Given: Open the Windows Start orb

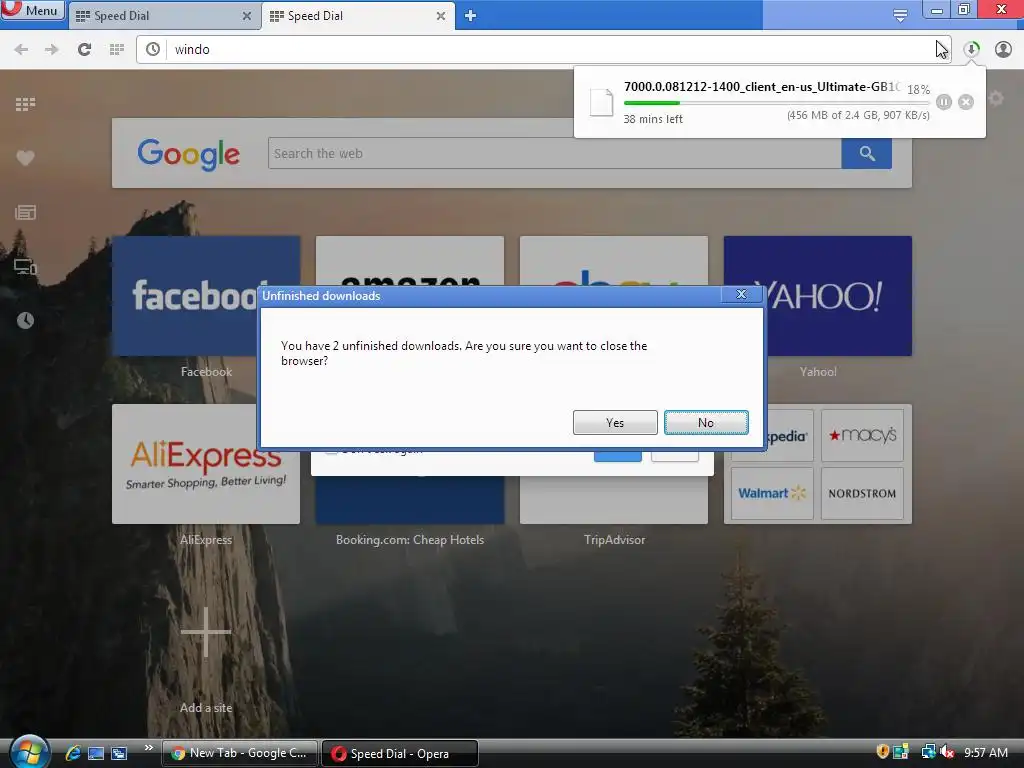Looking at the screenshot, I should point(29,751).
